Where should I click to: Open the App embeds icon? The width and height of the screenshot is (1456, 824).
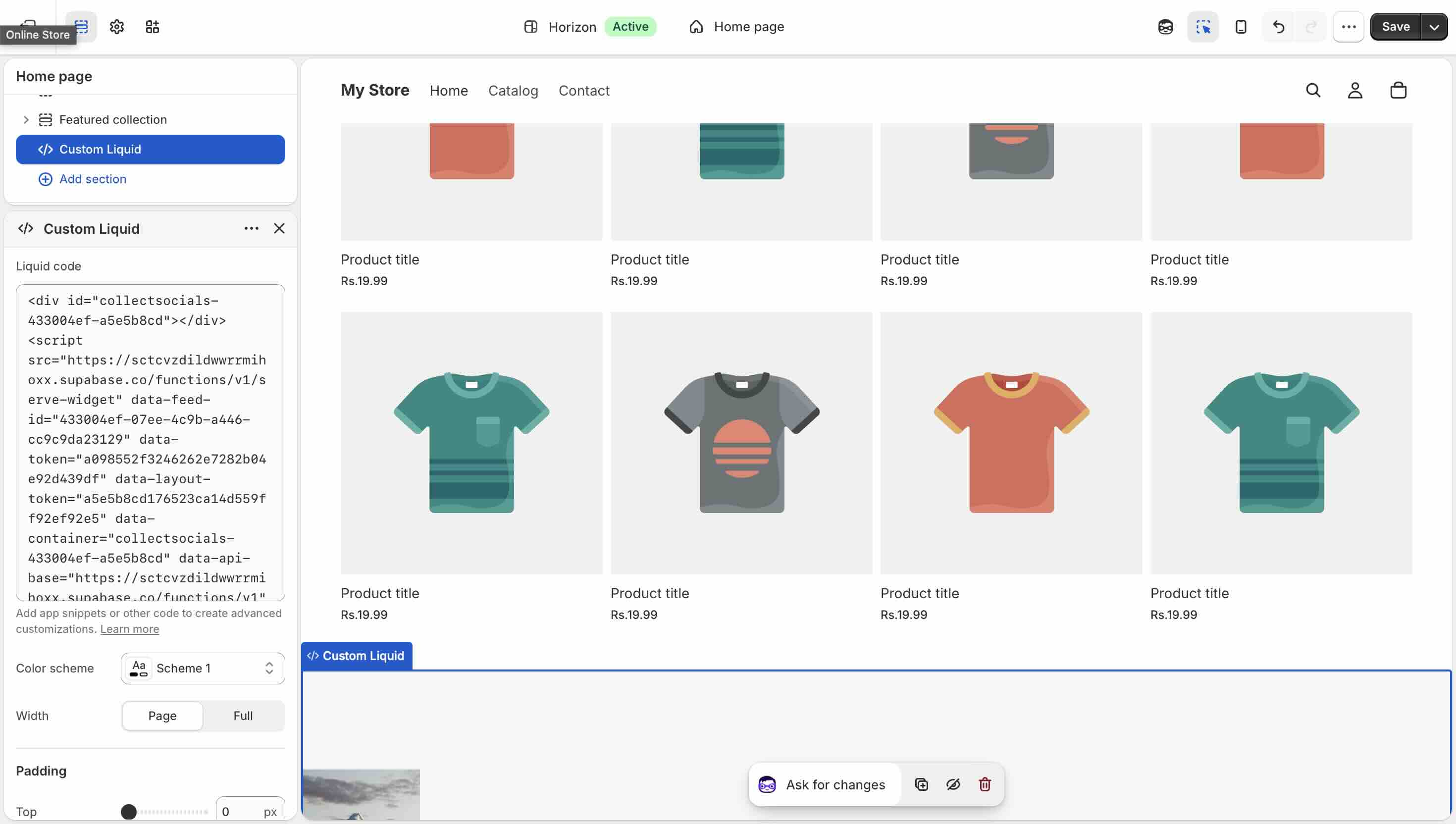pyautogui.click(x=152, y=27)
